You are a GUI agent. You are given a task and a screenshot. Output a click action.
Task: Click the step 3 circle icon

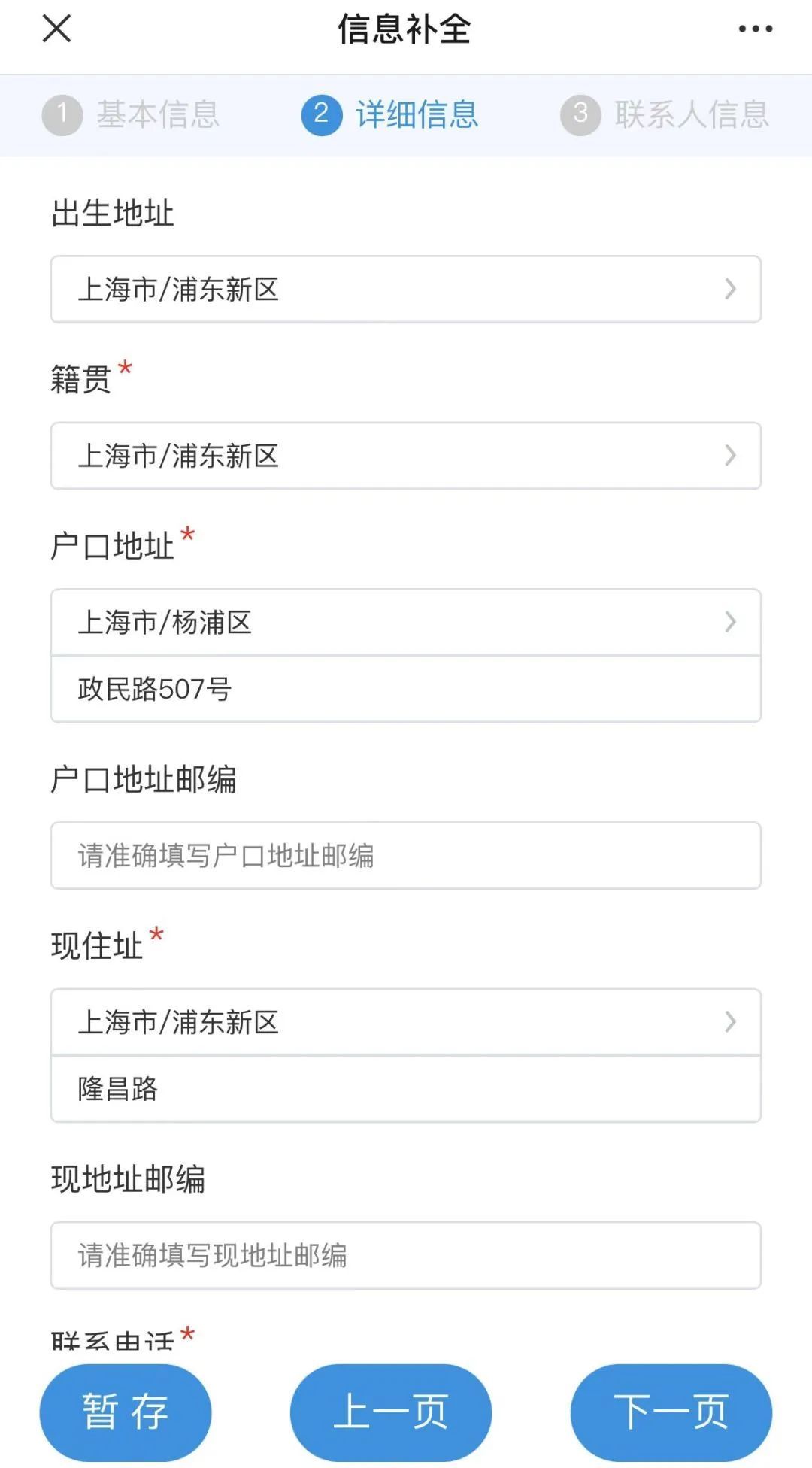[580, 115]
